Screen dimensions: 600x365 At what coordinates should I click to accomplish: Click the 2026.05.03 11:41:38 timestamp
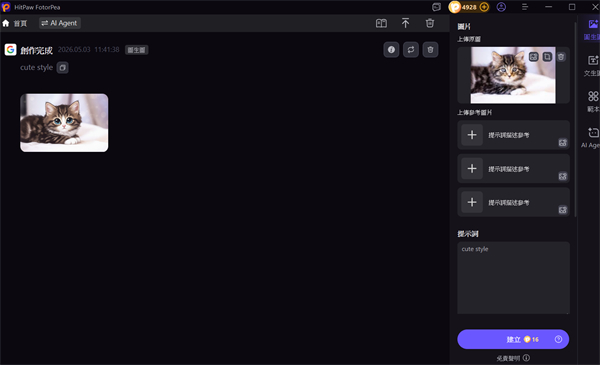click(x=88, y=50)
